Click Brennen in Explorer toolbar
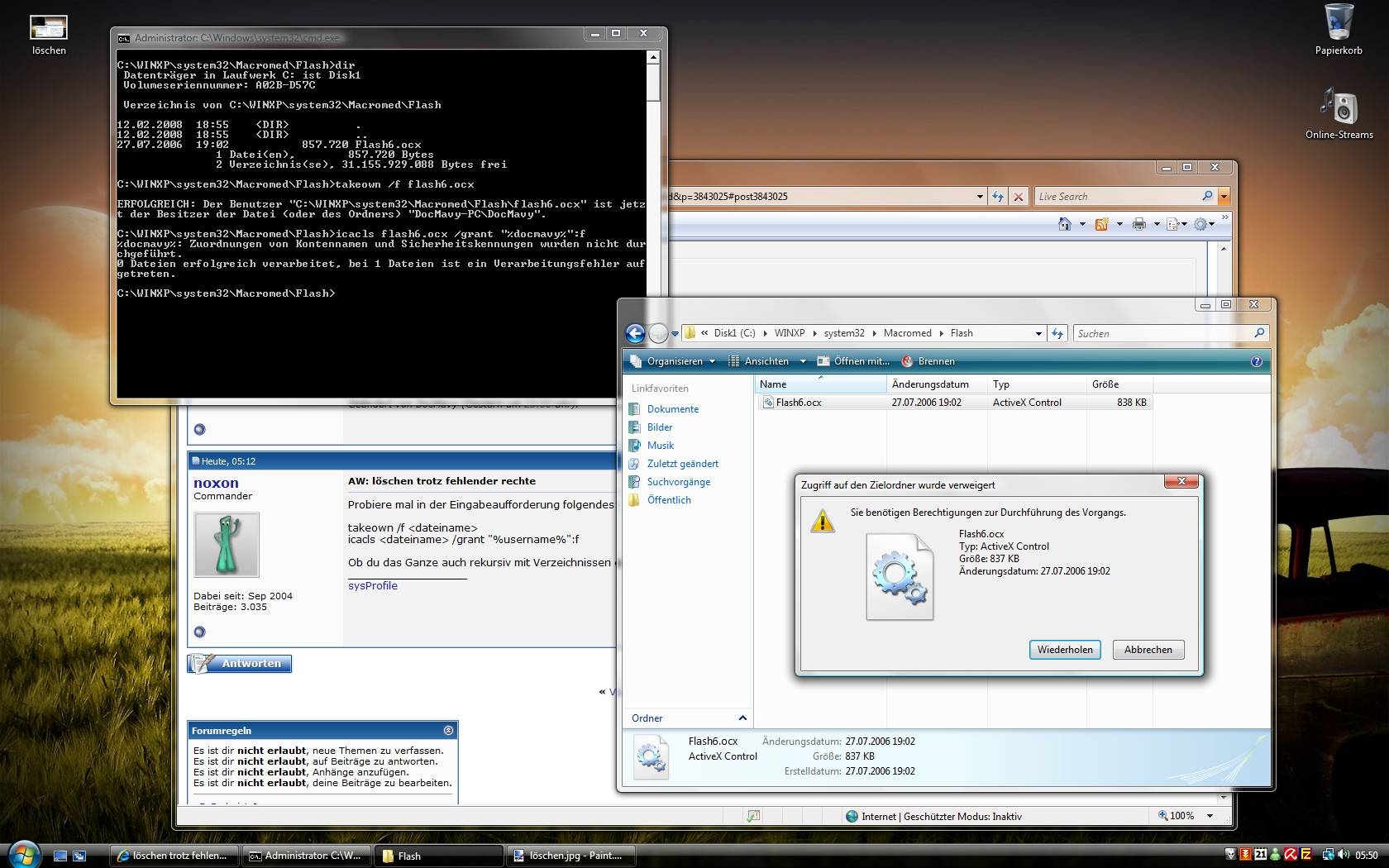 coord(928,361)
